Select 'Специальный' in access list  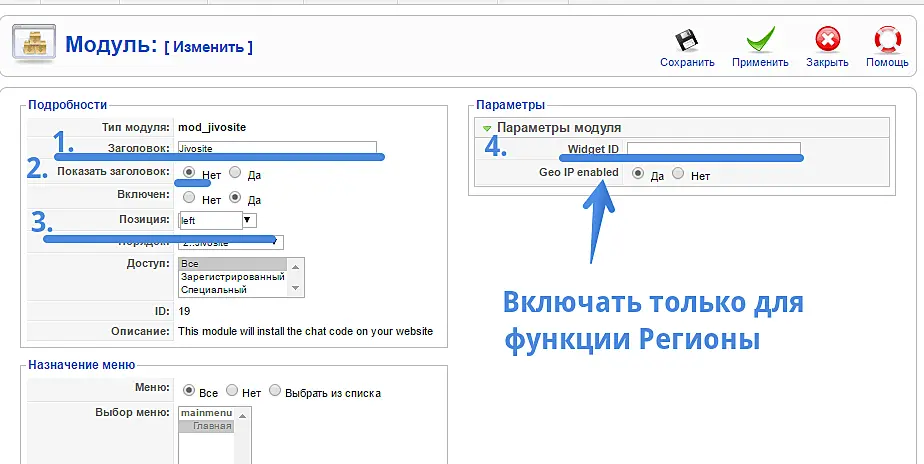point(213,290)
